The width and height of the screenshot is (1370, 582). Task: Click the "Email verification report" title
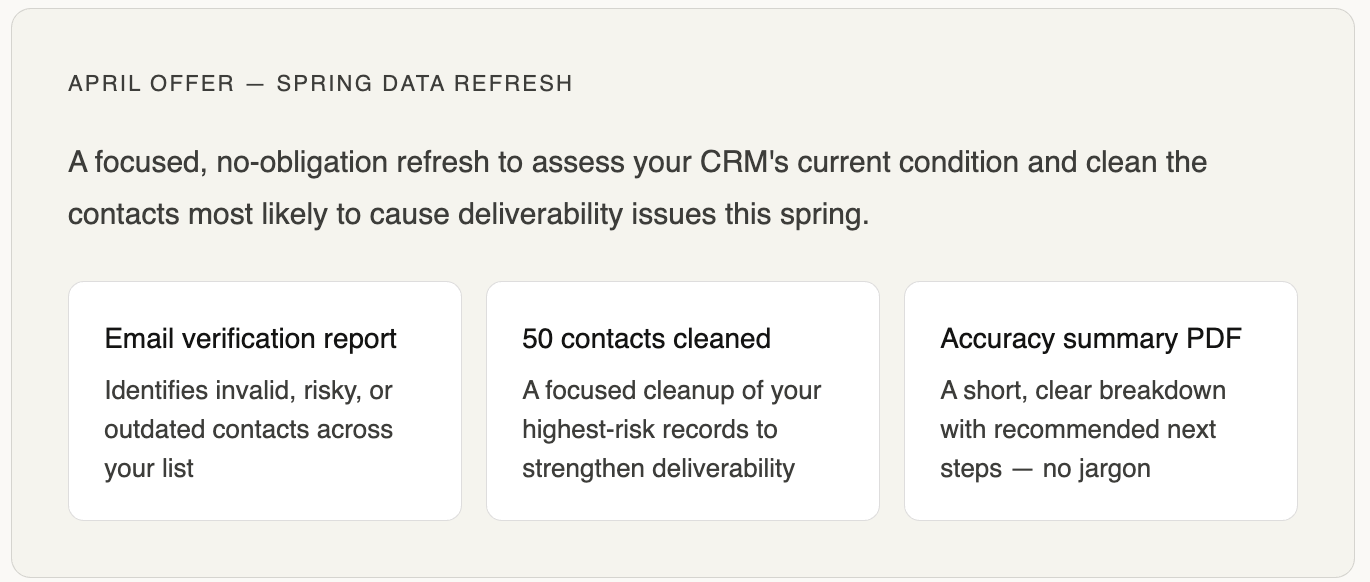(250, 339)
